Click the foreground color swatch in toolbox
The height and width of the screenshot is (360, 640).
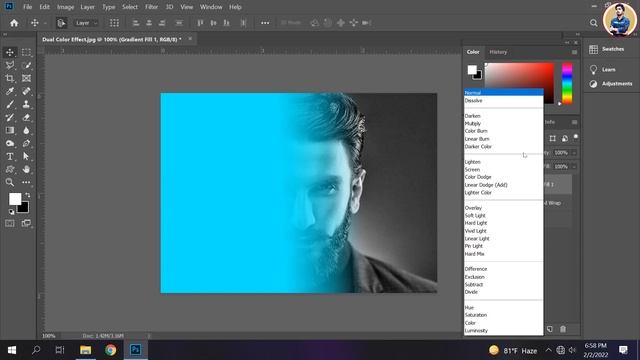click(14, 199)
